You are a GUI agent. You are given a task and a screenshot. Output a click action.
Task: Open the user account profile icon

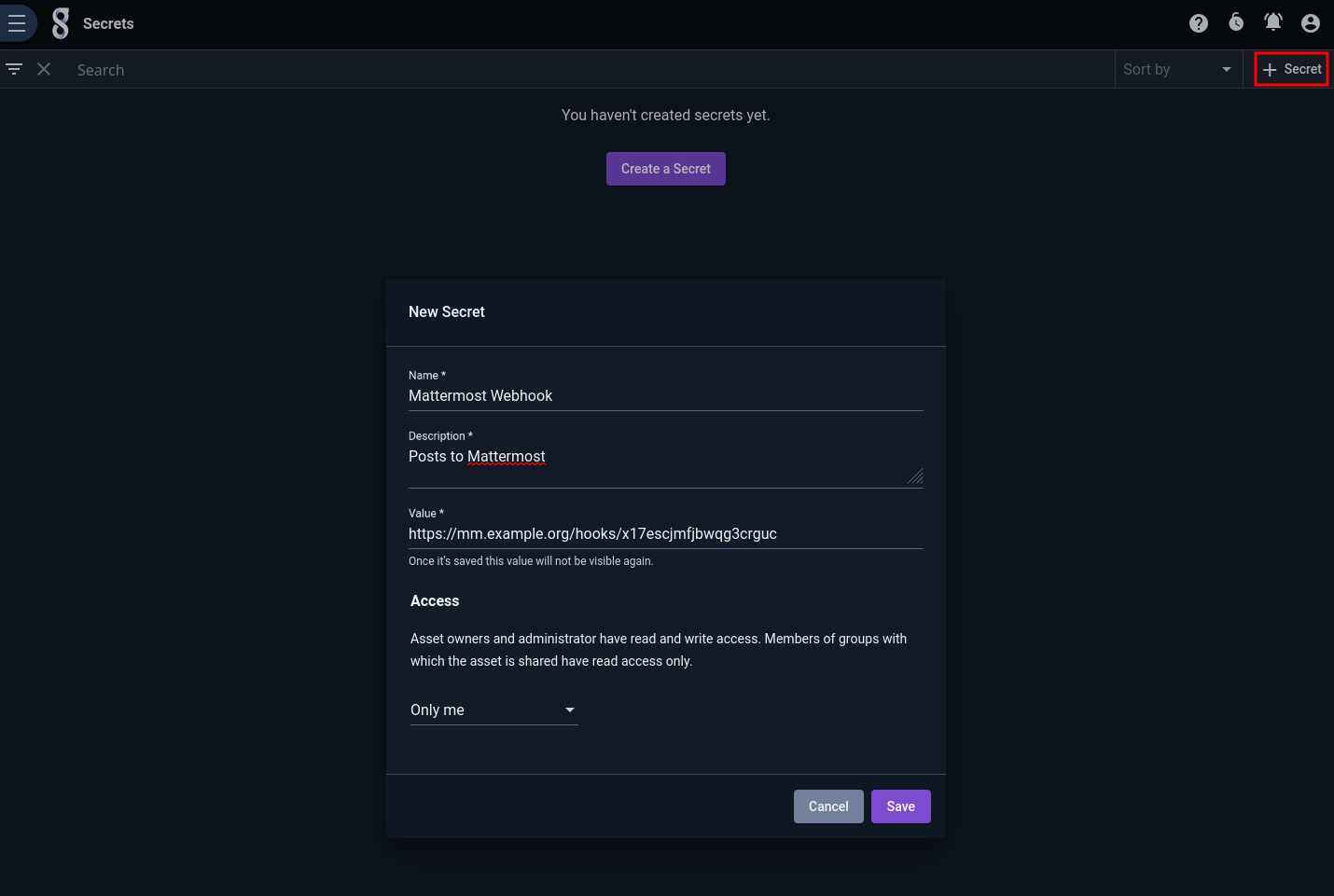click(1311, 23)
